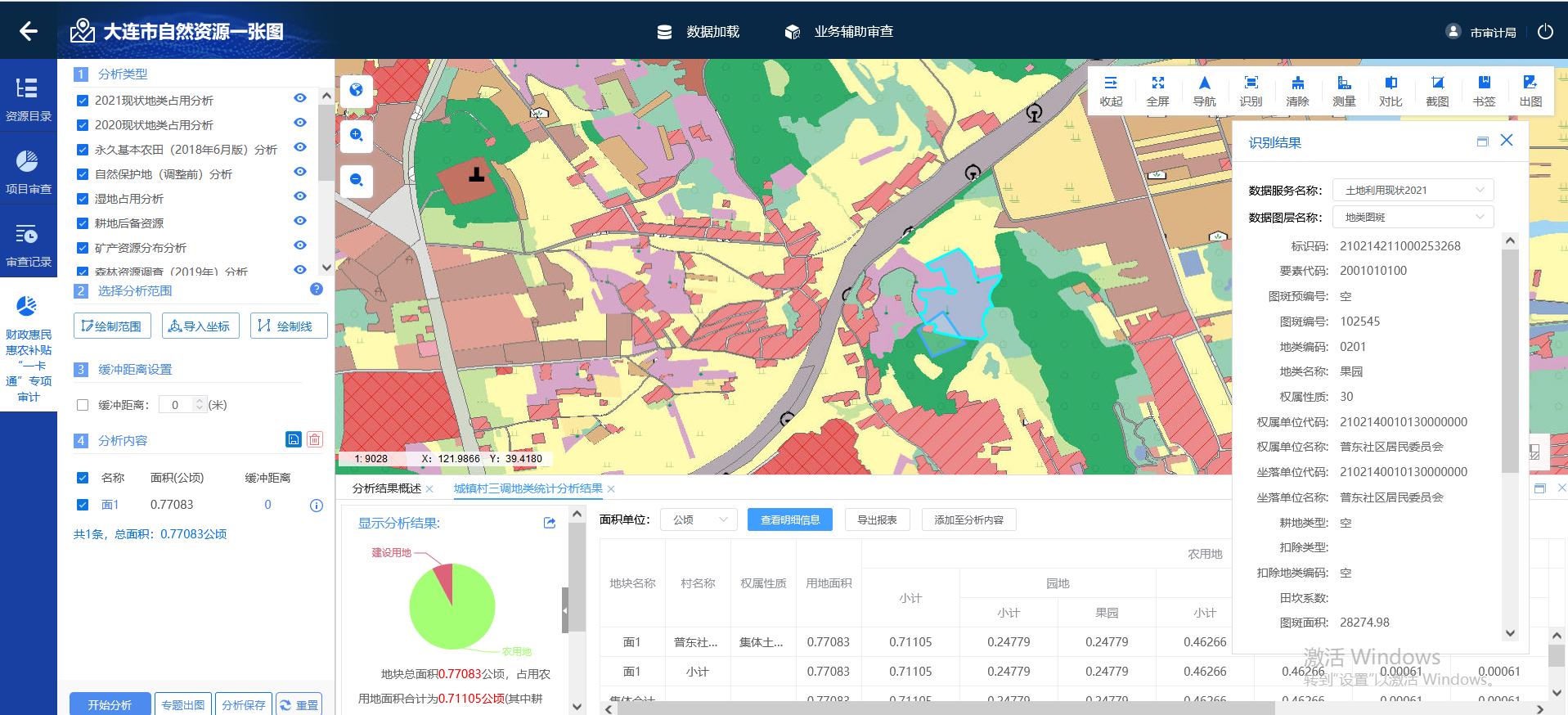
Task: Click the 清除 clear tool icon
Action: click(1297, 91)
